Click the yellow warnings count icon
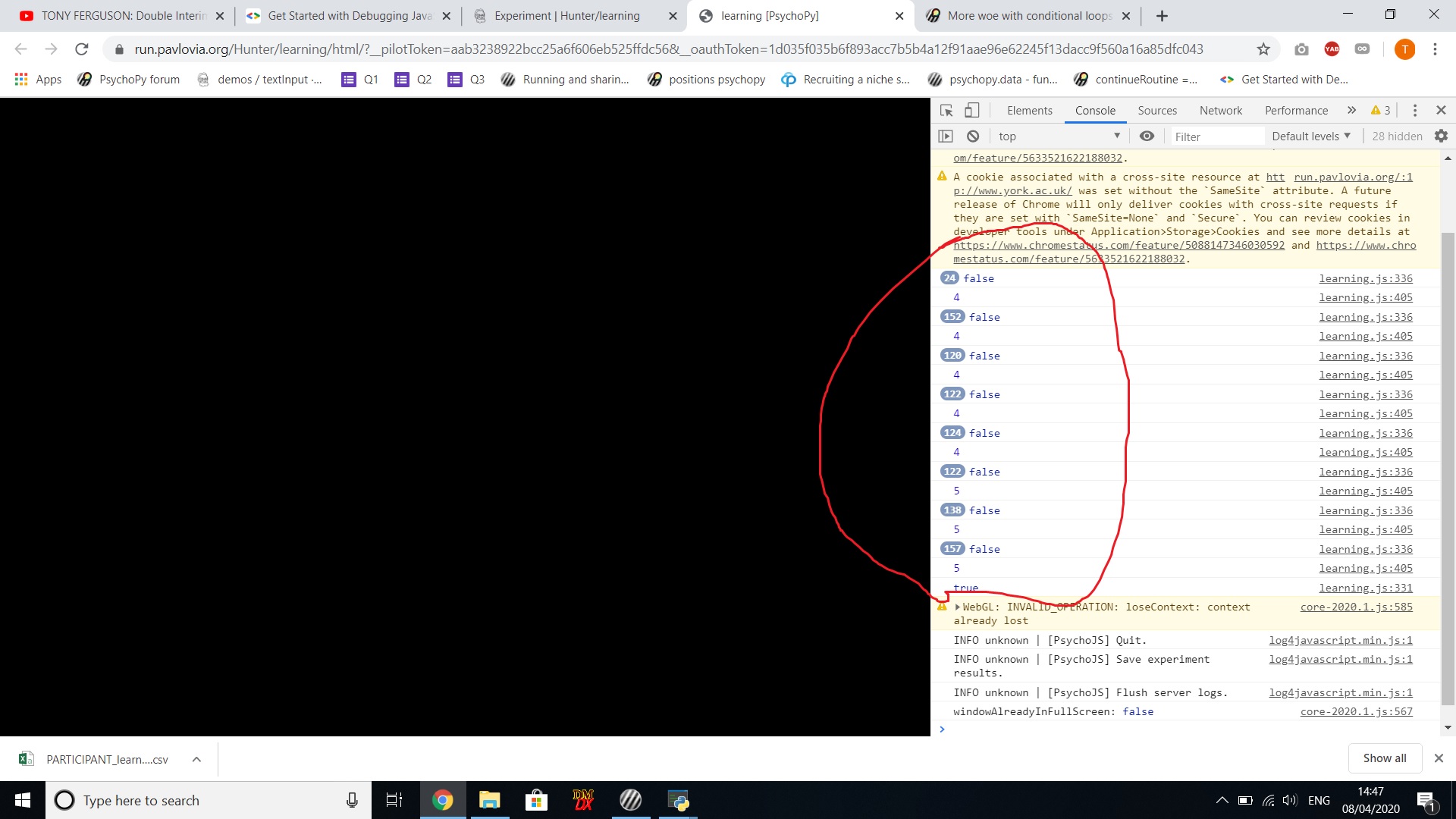1456x819 pixels. (1380, 111)
